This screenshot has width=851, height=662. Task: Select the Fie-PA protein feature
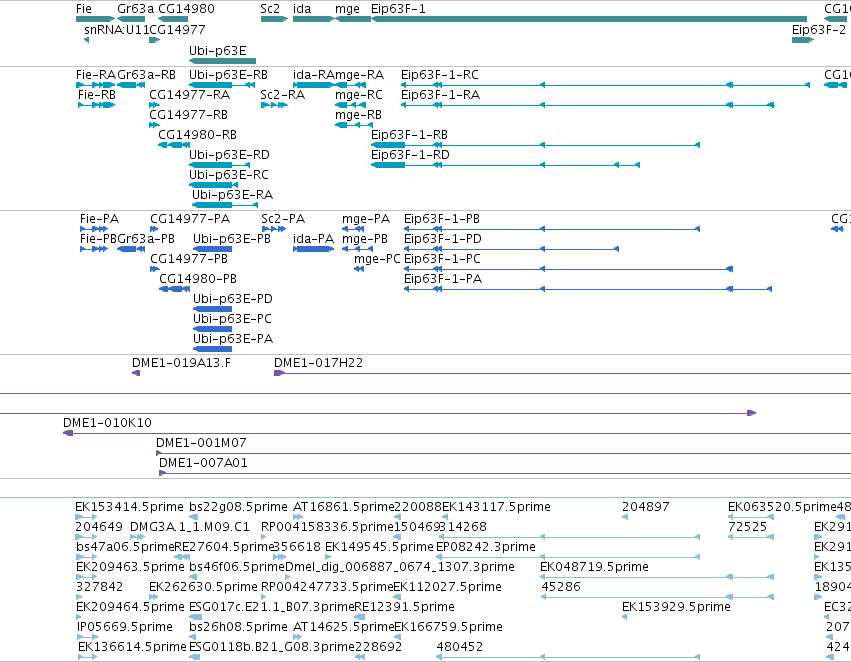coord(94,229)
